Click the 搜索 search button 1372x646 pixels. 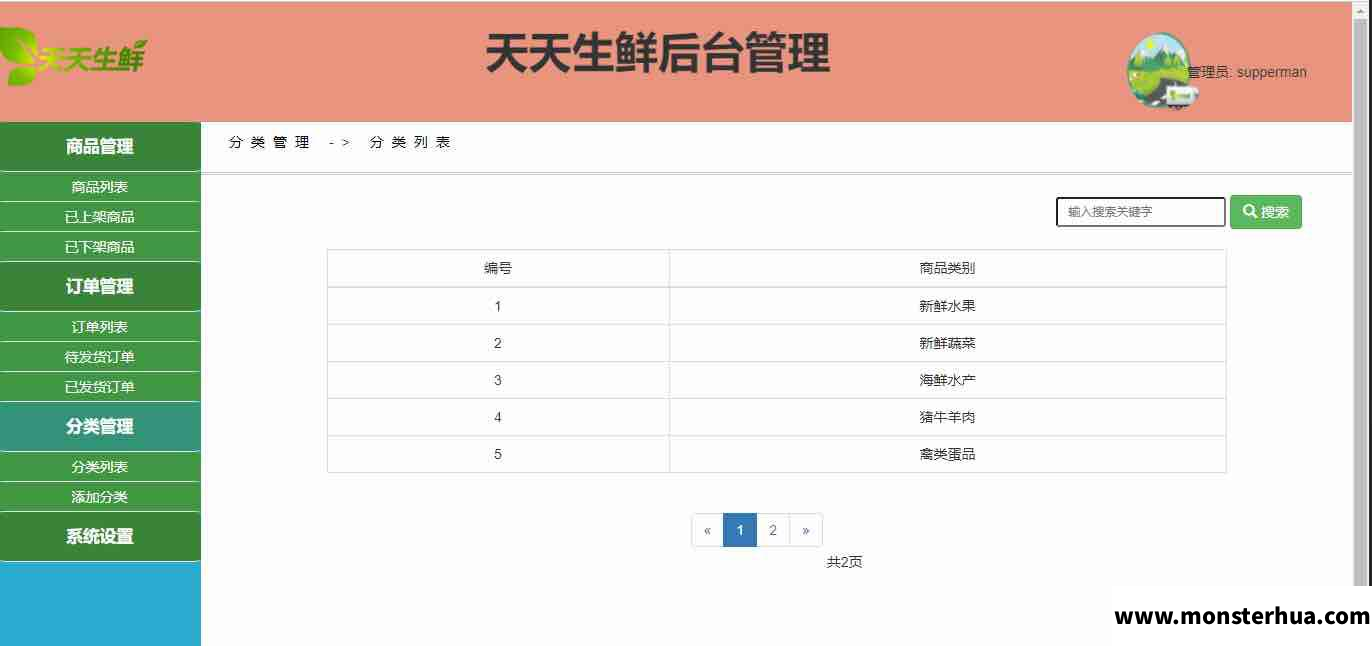point(1266,212)
